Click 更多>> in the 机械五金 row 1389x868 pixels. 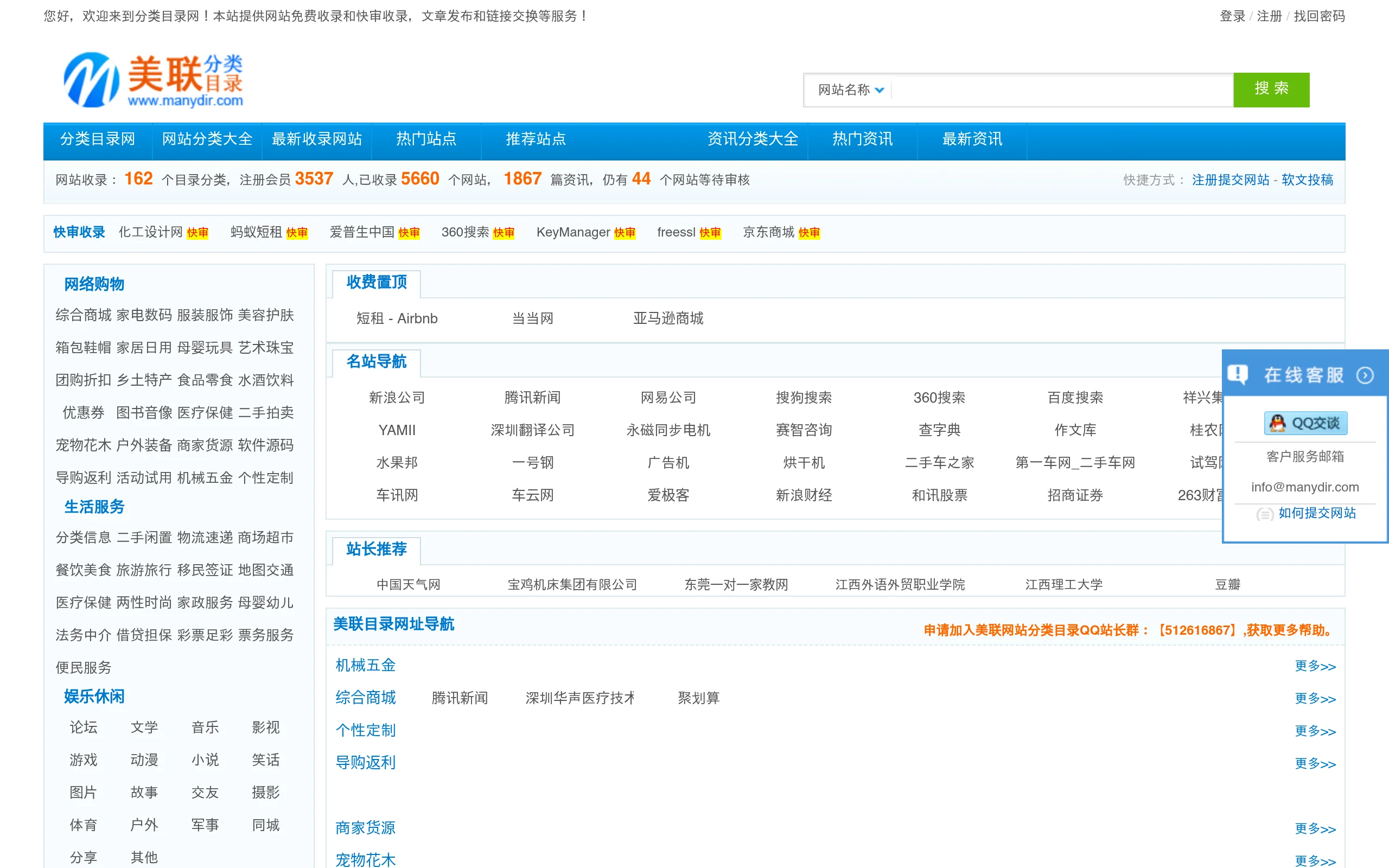[1316, 666]
